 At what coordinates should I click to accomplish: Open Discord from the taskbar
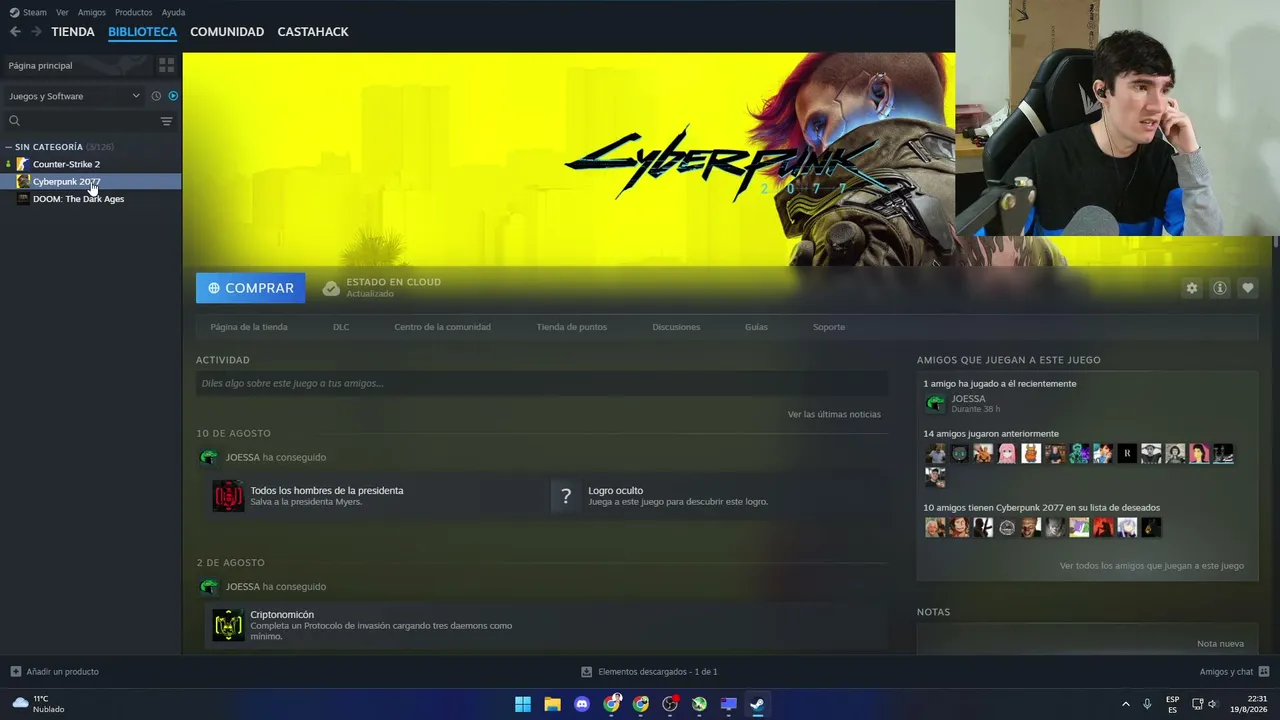pos(582,704)
